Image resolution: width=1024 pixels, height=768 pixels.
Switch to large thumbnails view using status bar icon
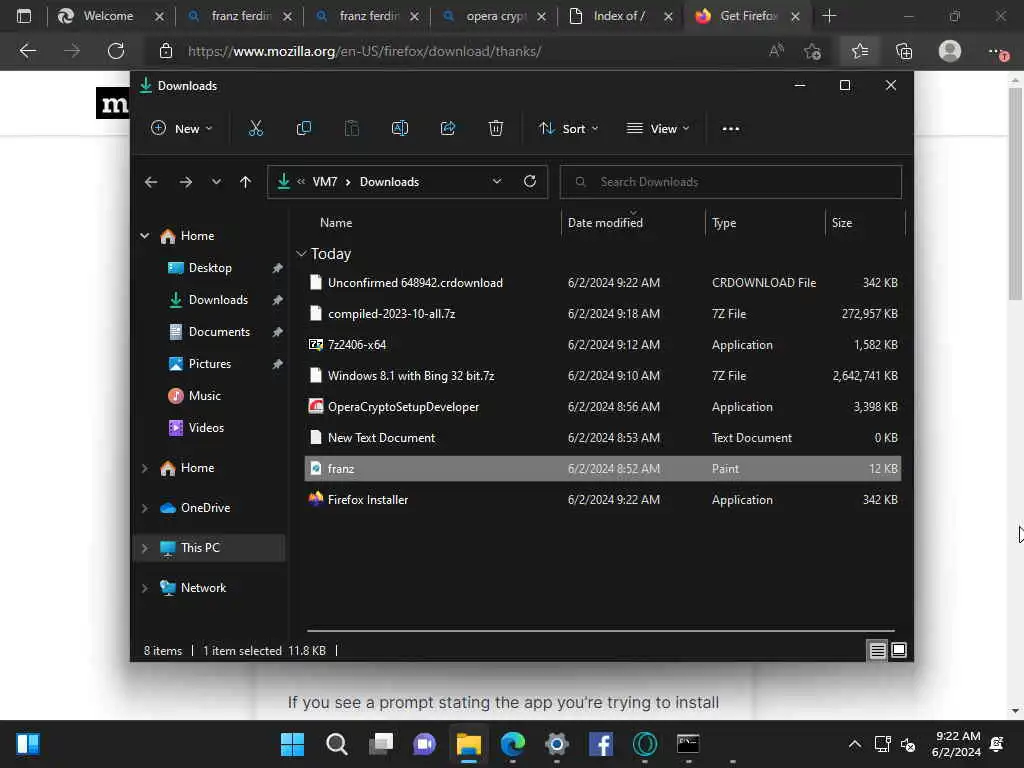tap(899, 650)
